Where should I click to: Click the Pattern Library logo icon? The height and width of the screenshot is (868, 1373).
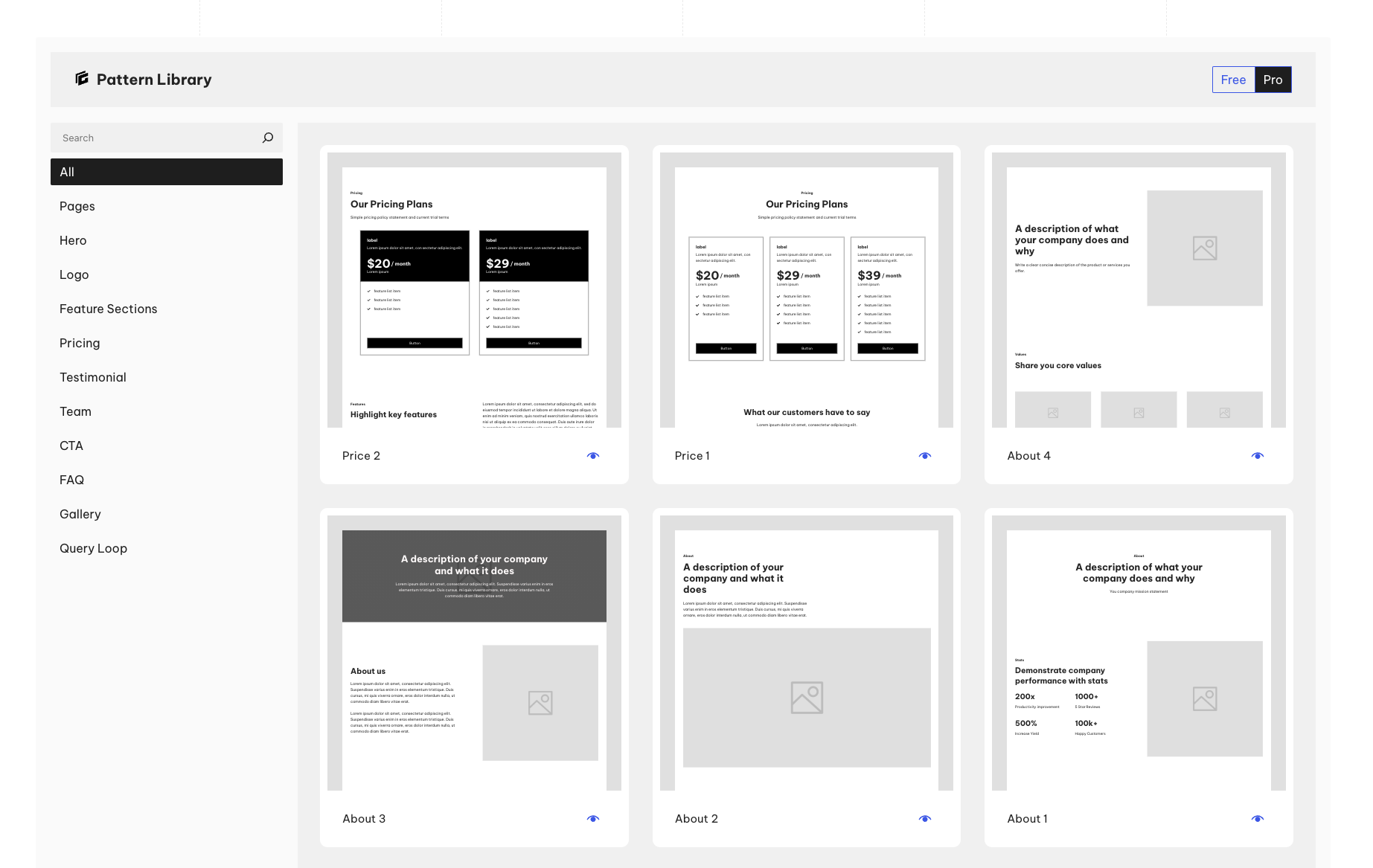pos(82,79)
